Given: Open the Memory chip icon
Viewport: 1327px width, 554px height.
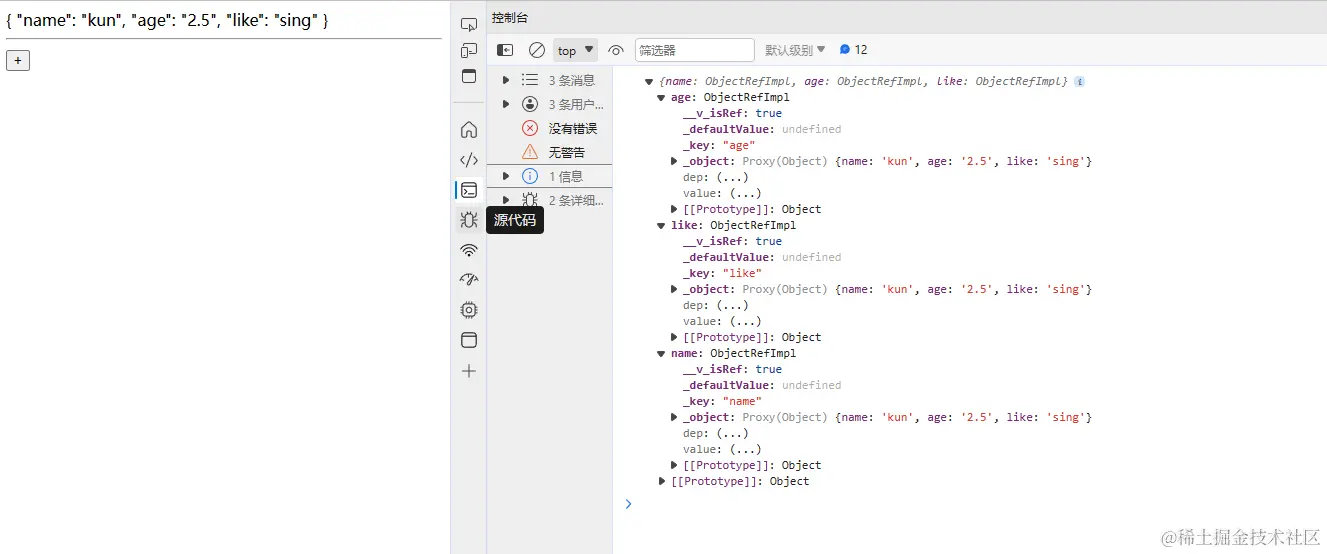Looking at the screenshot, I should pos(469,310).
